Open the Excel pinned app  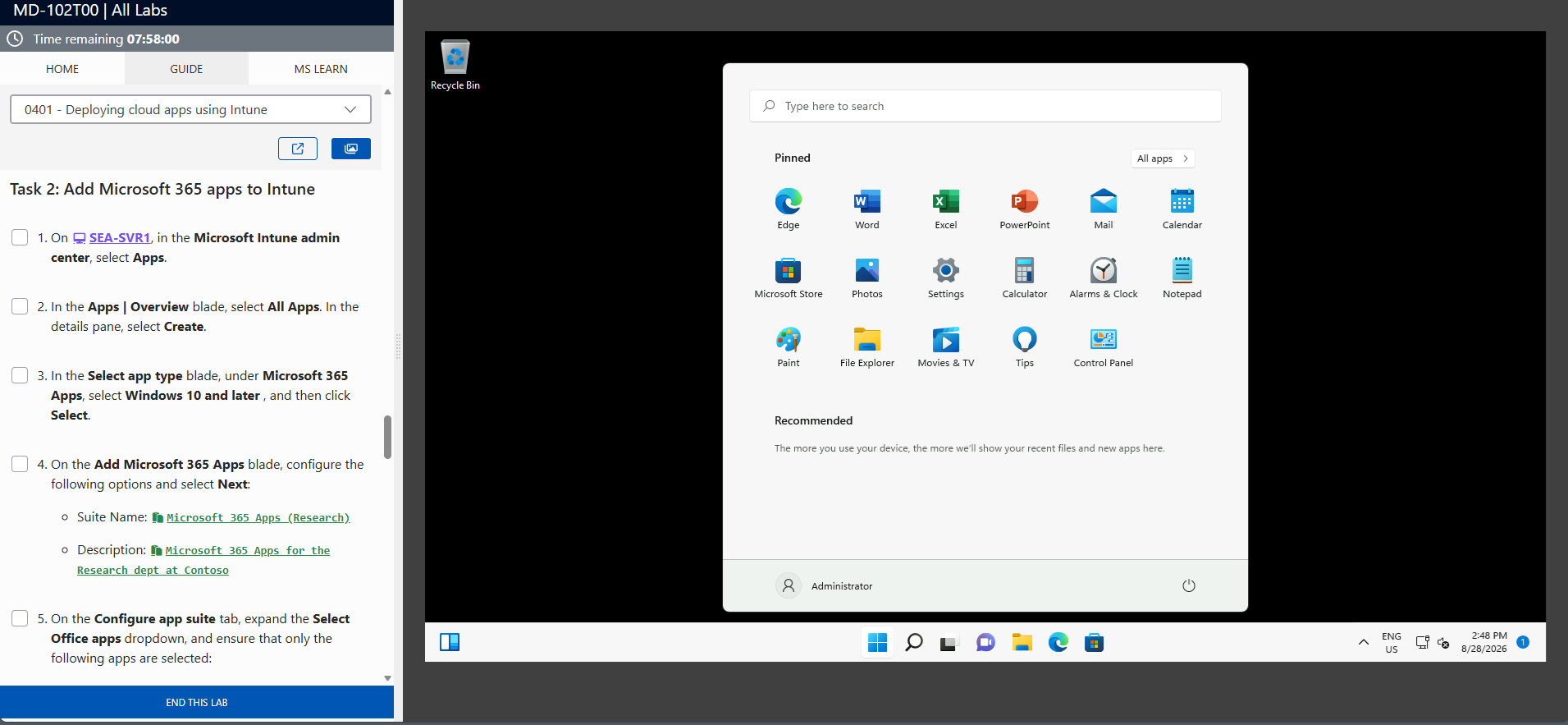(945, 209)
